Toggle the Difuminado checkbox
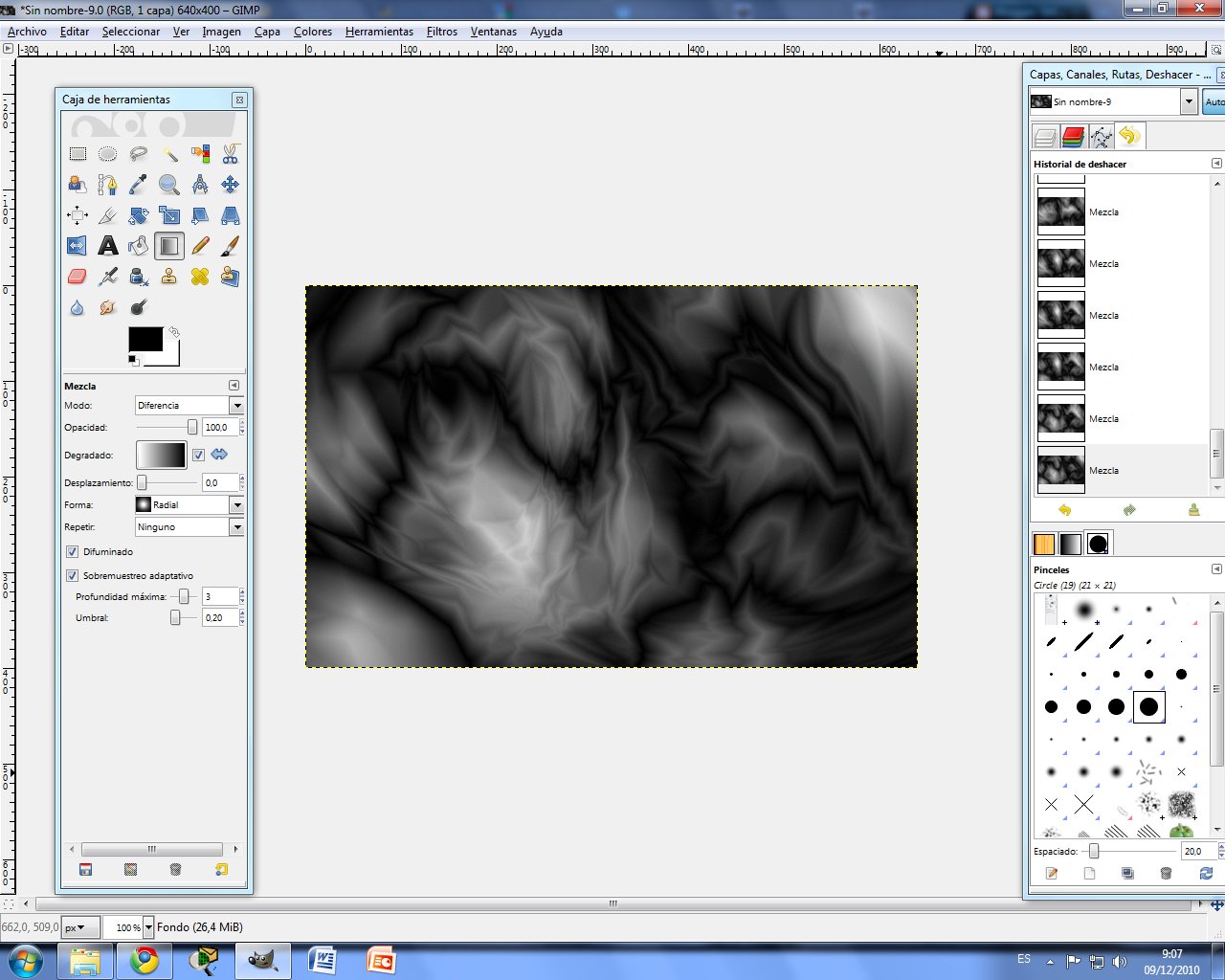The image size is (1225, 980). (x=73, y=551)
